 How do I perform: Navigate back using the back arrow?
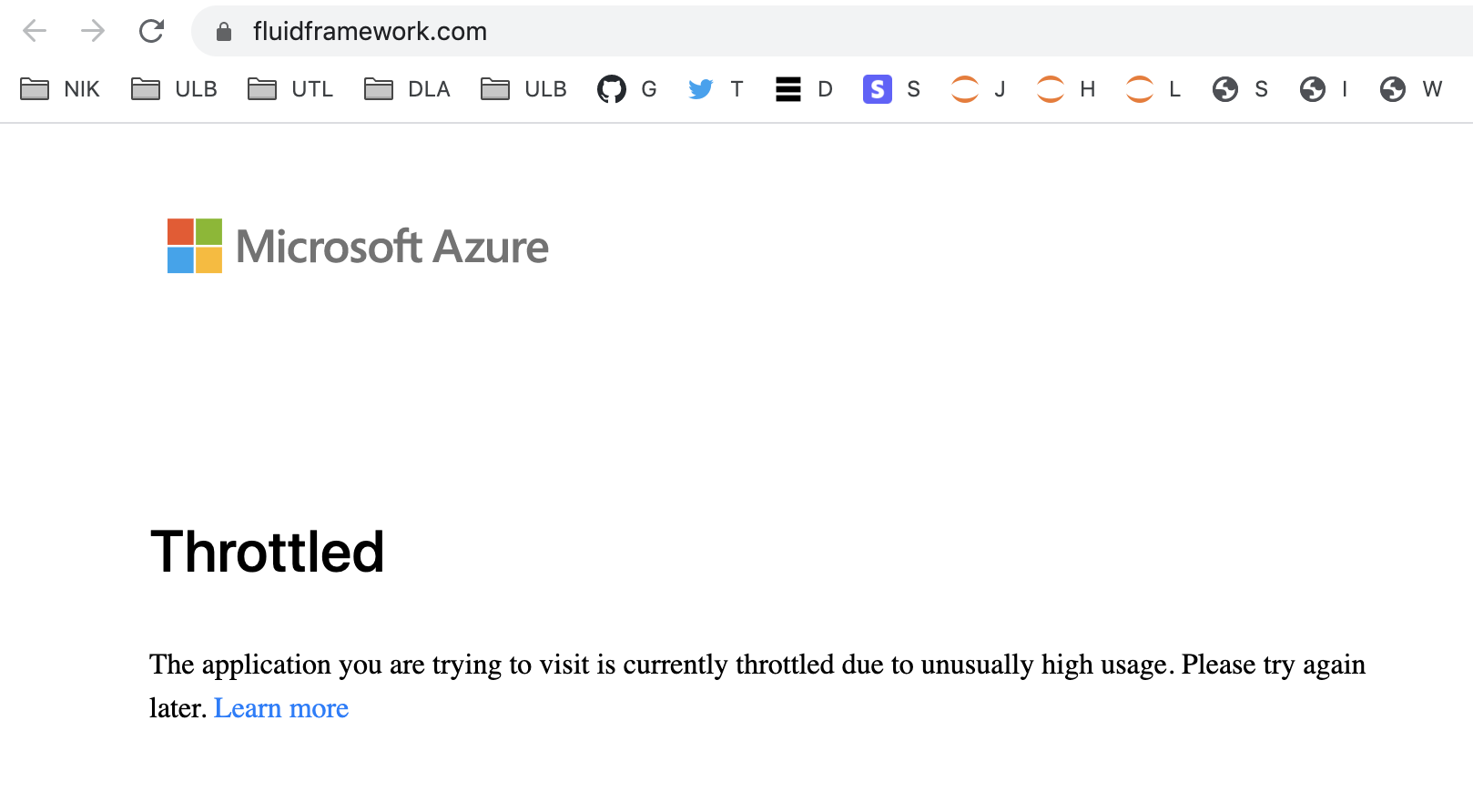tap(34, 30)
